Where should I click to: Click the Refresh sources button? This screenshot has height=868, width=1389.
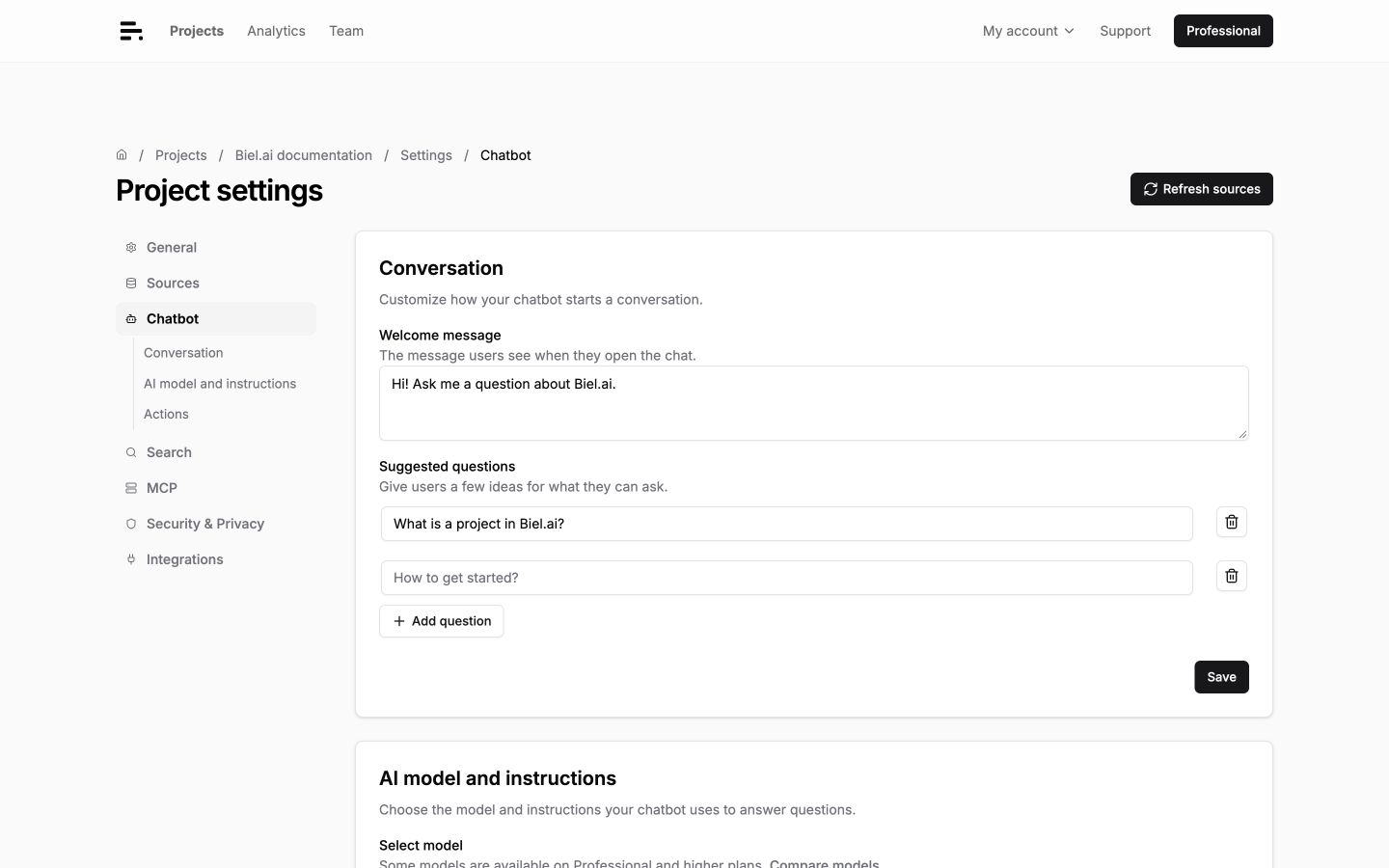click(x=1201, y=189)
